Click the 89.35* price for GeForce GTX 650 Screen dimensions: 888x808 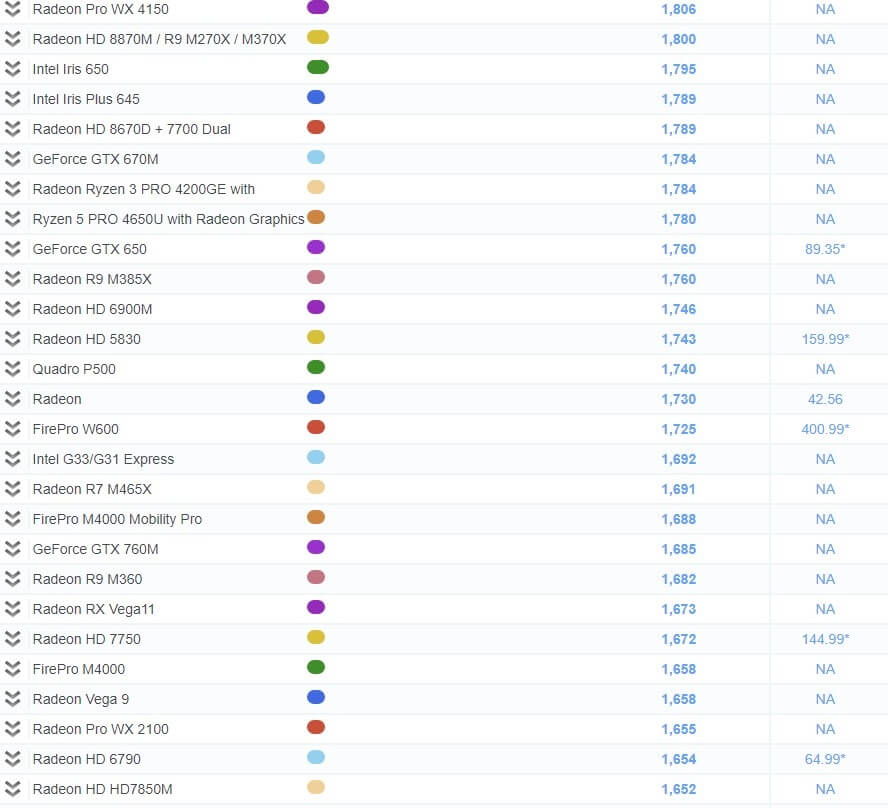click(x=825, y=249)
